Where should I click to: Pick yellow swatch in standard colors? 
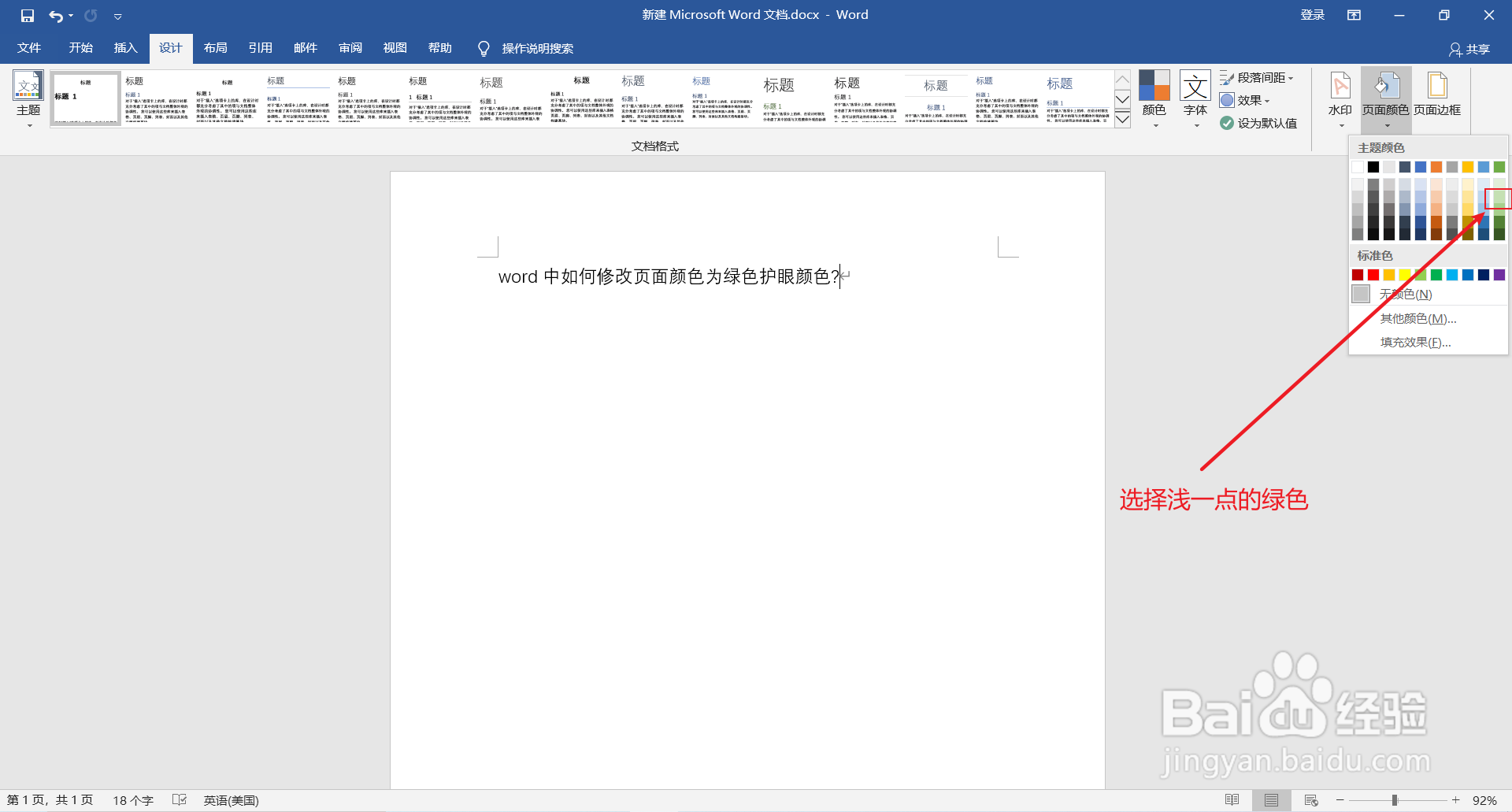(1405, 275)
